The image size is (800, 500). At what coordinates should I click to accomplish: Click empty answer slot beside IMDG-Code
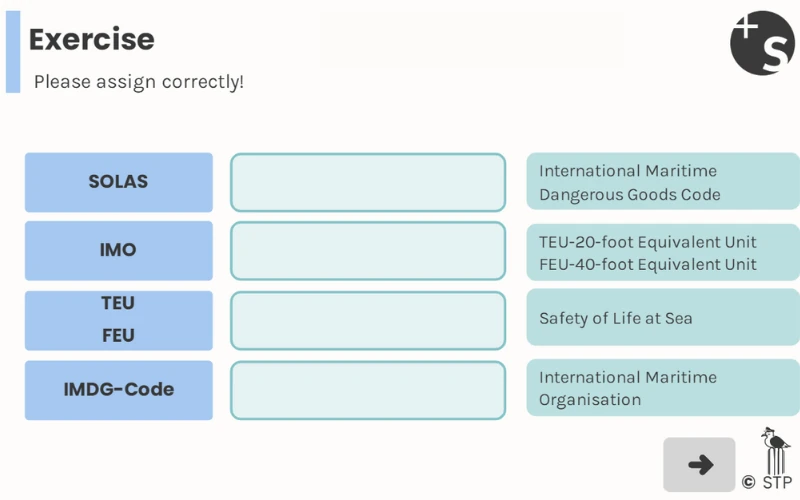368,389
